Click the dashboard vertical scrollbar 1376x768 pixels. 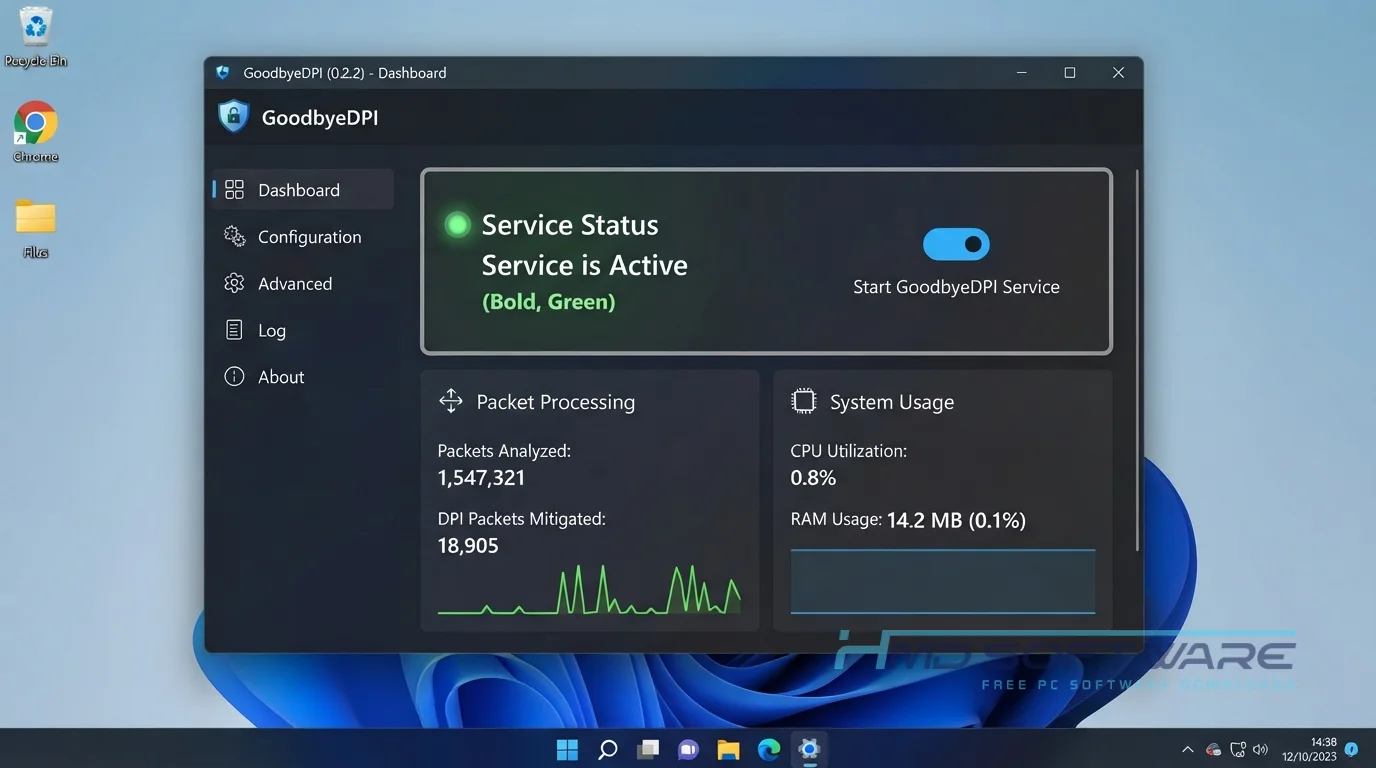click(x=1138, y=360)
